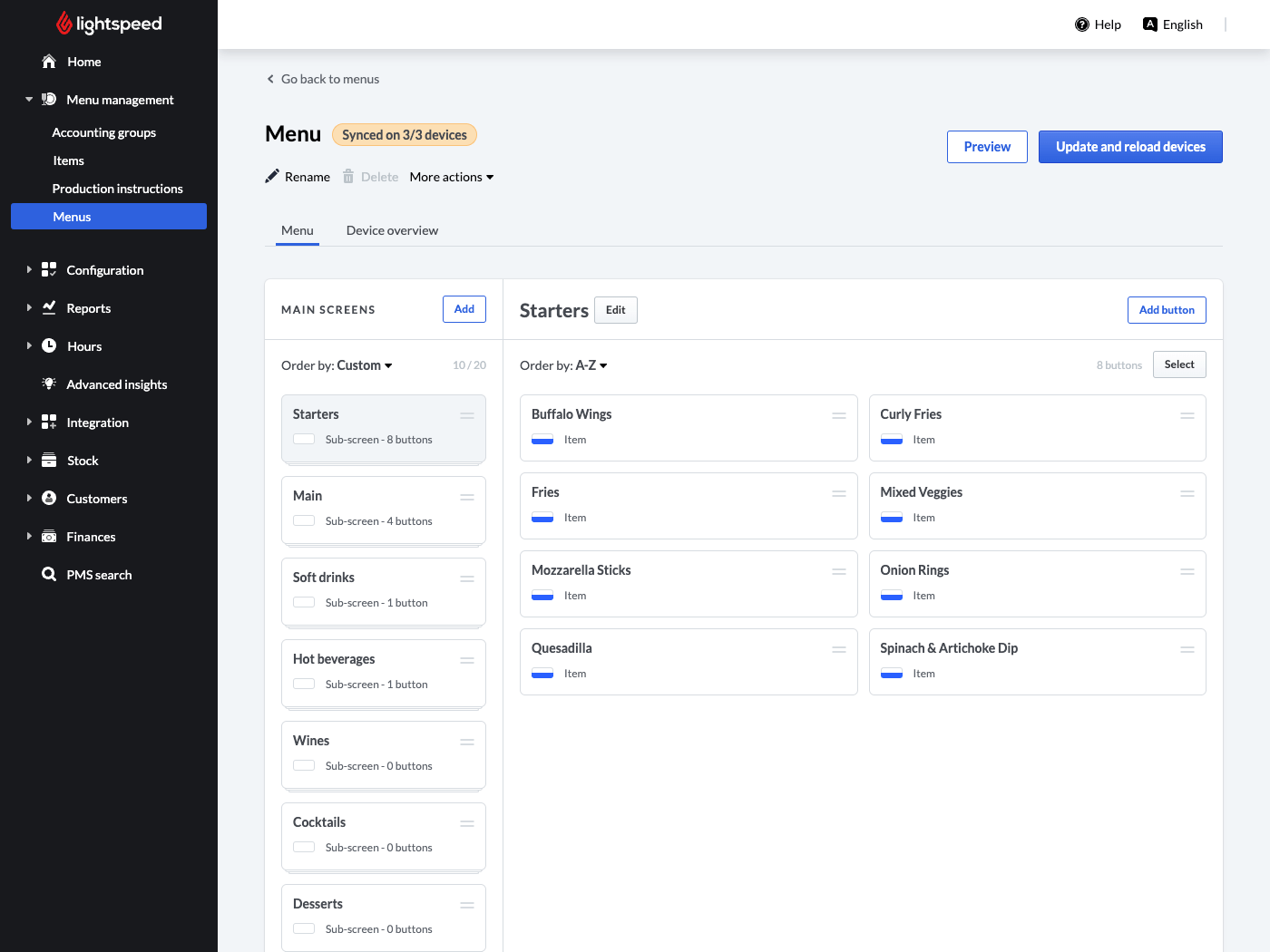Click the Reports chart icon
The width and height of the screenshot is (1270, 952).
click(x=49, y=308)
